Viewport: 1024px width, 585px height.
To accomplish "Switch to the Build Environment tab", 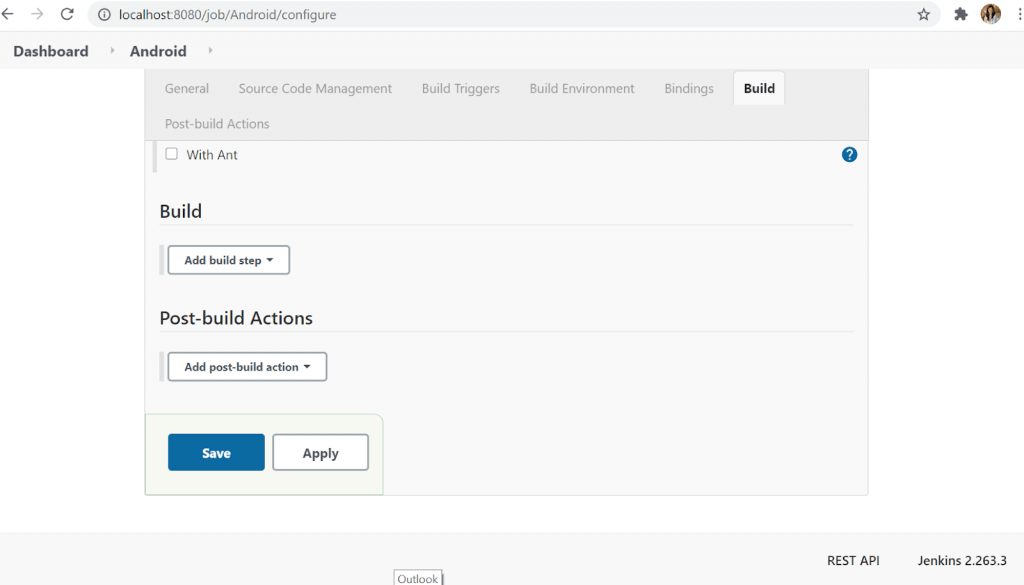I will pos(582,88).
